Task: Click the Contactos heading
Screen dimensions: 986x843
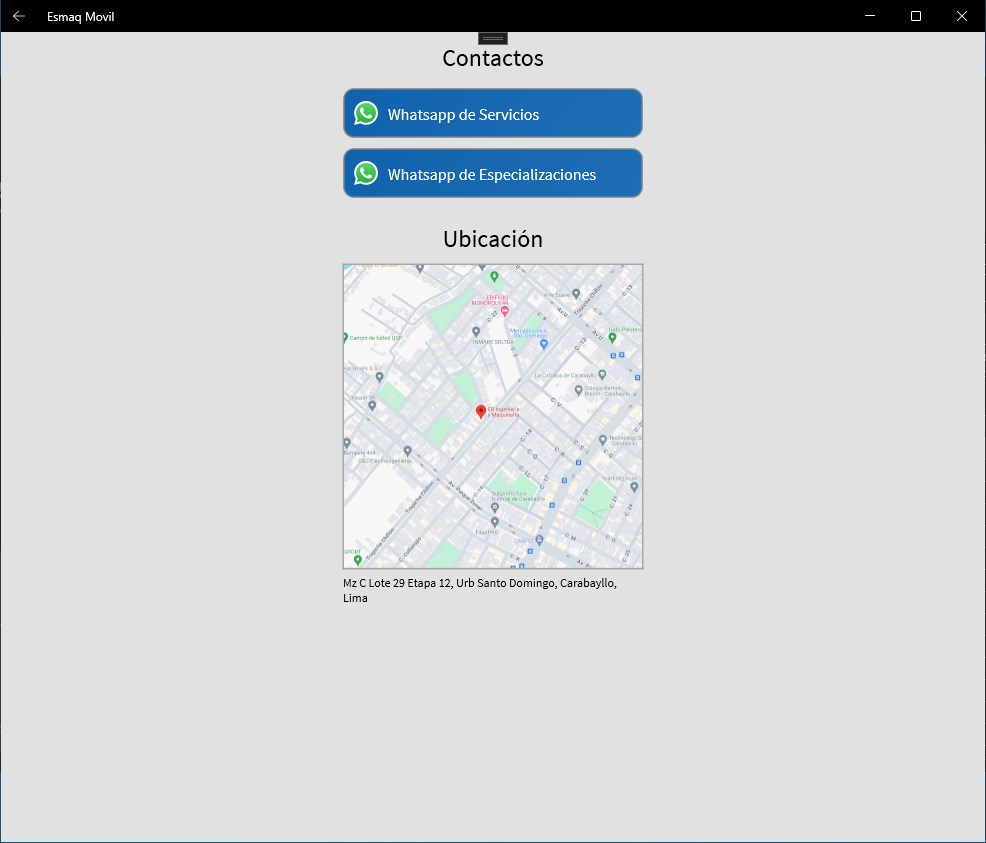Action: click(492, 58)
